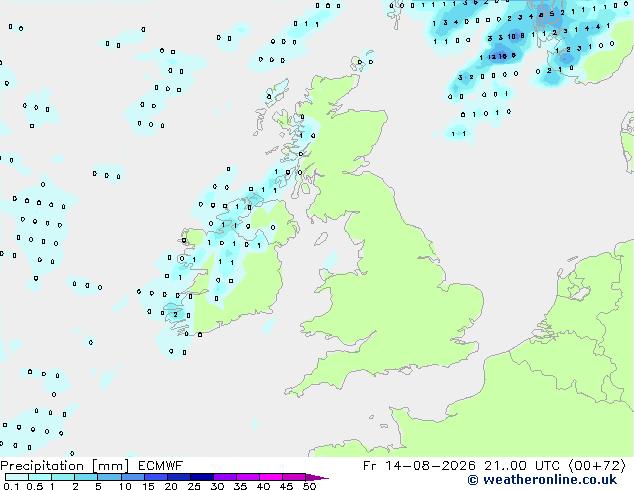This screenshot has height=490, width=634.
Task: Click the '21..00 UTC' time text
Action: (522, 466)
